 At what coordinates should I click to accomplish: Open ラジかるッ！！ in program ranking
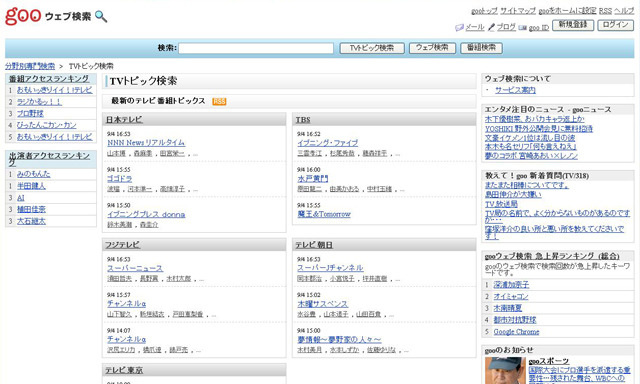click(39, 102)
